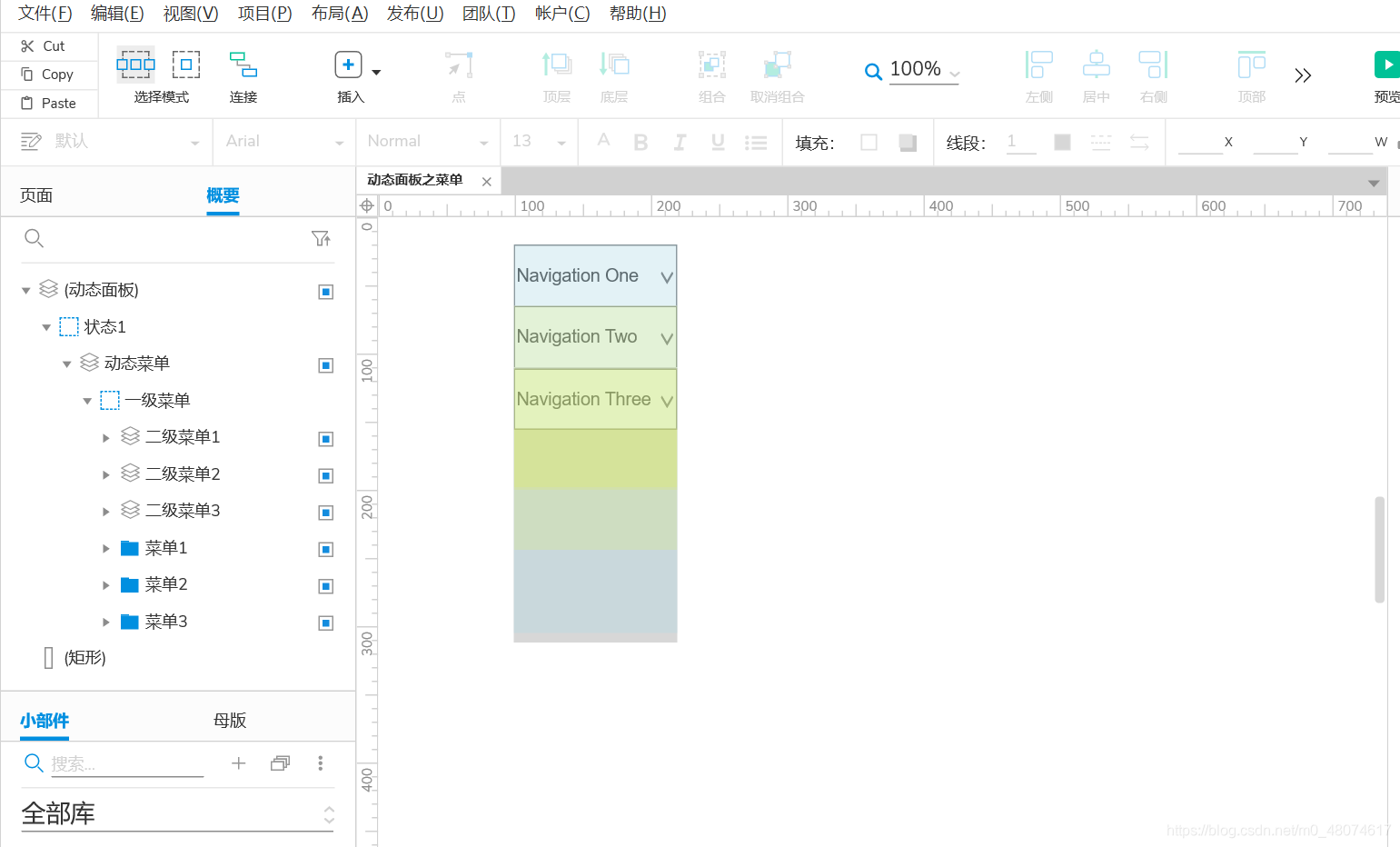Viewport: 1400px width, 847px height.
Task: Switch to the 母版 tab
Action: click(230, 721)
